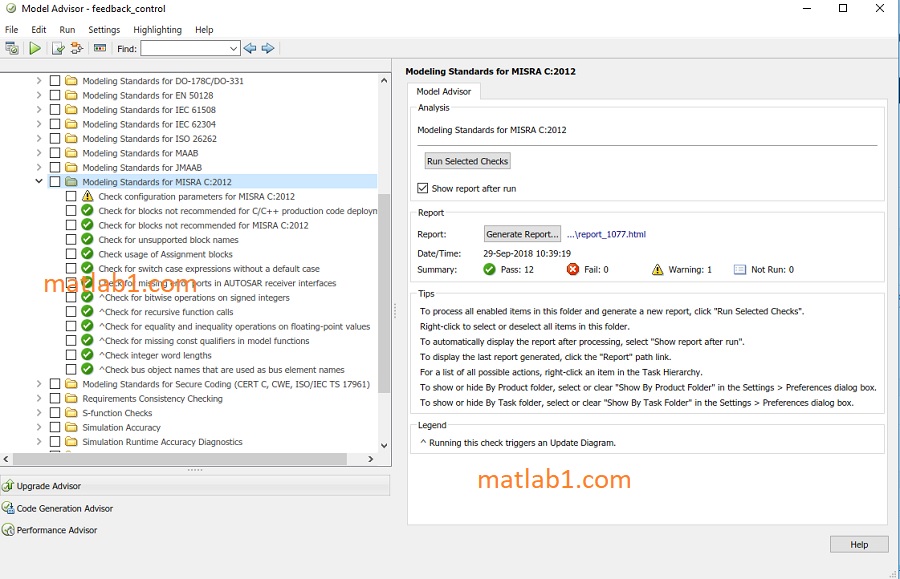Click the Find previous left arrow
This screenshot has height=579, width=900.
(250, 49)
